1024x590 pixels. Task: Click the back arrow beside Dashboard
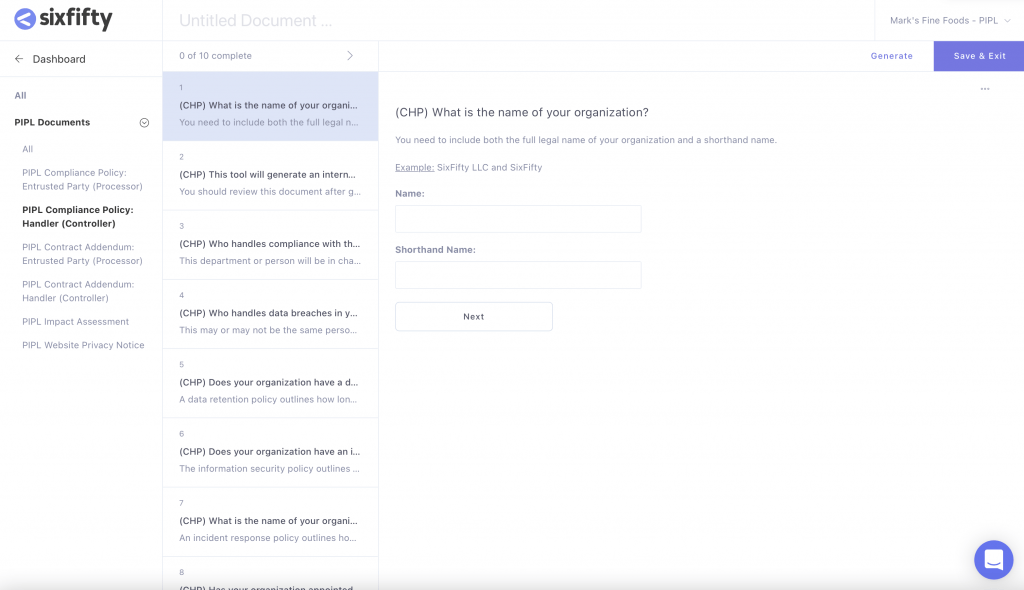pos(19,59)
